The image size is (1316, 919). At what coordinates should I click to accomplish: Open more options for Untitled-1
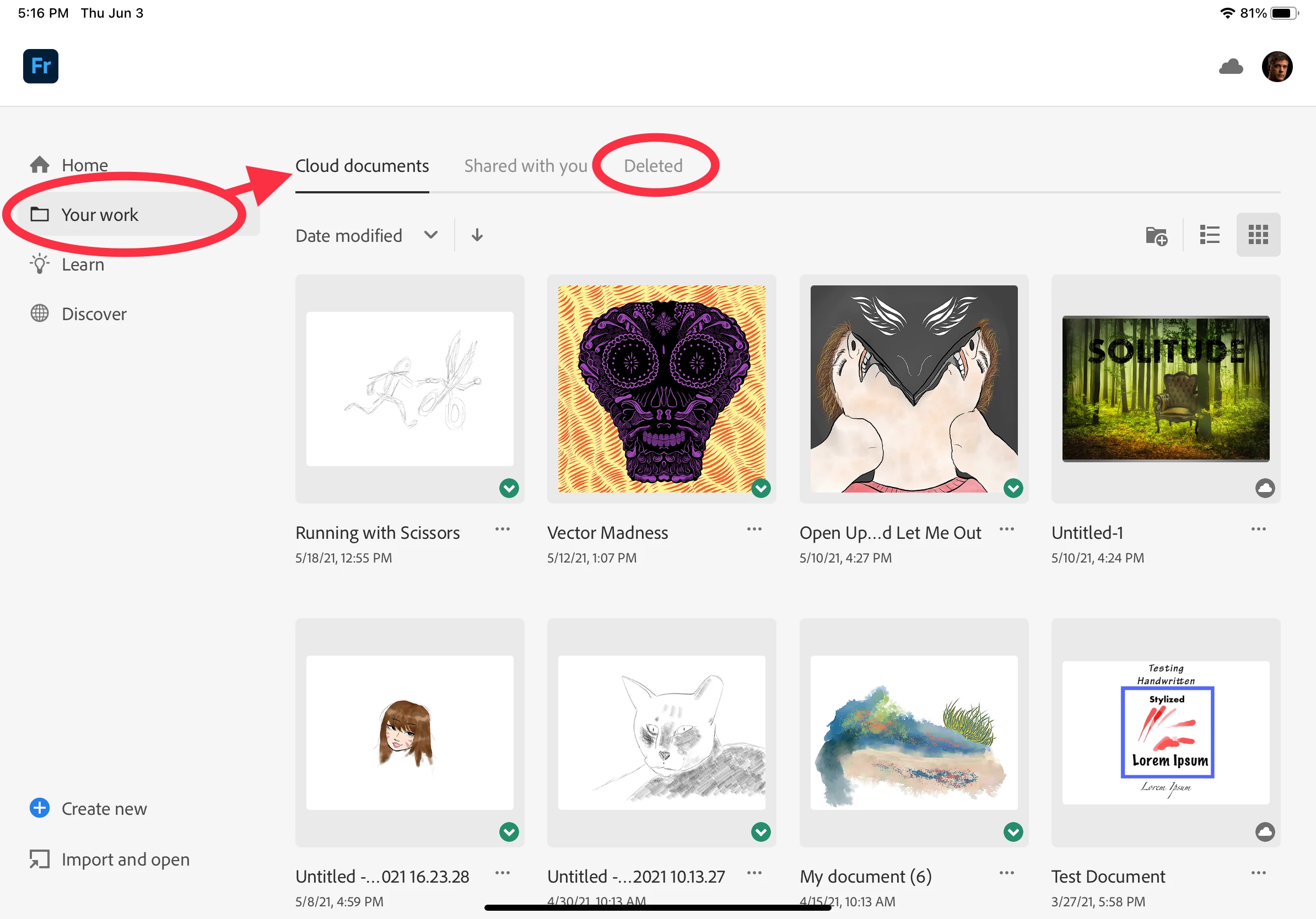point(1258,529)
